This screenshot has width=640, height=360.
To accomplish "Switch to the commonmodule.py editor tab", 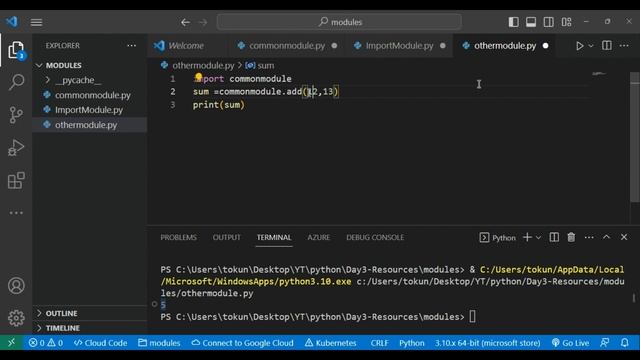I will pos(287,46).
